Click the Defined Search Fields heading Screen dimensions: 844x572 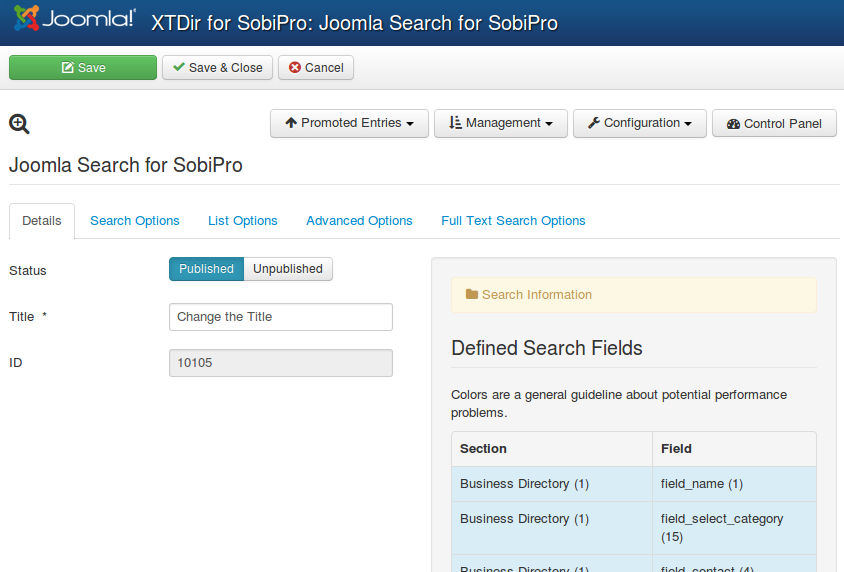point(546,348)
